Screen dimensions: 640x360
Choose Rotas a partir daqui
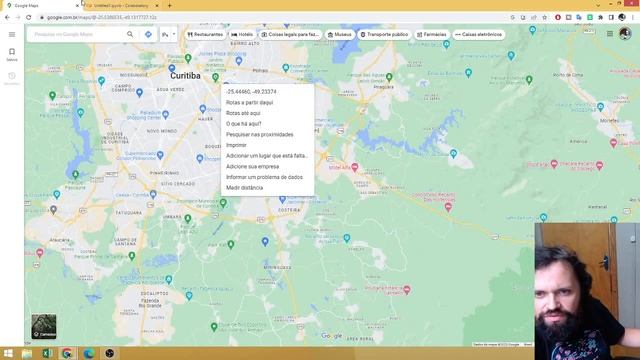point(267,102)
